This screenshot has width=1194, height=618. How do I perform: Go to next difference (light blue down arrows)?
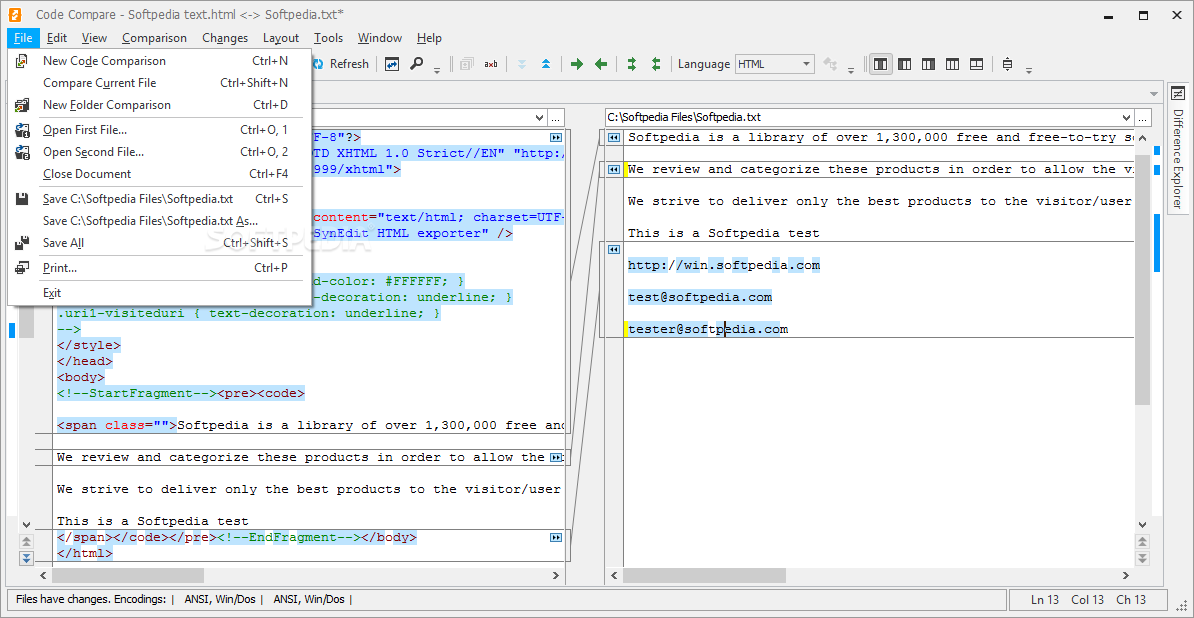[522, 64]
